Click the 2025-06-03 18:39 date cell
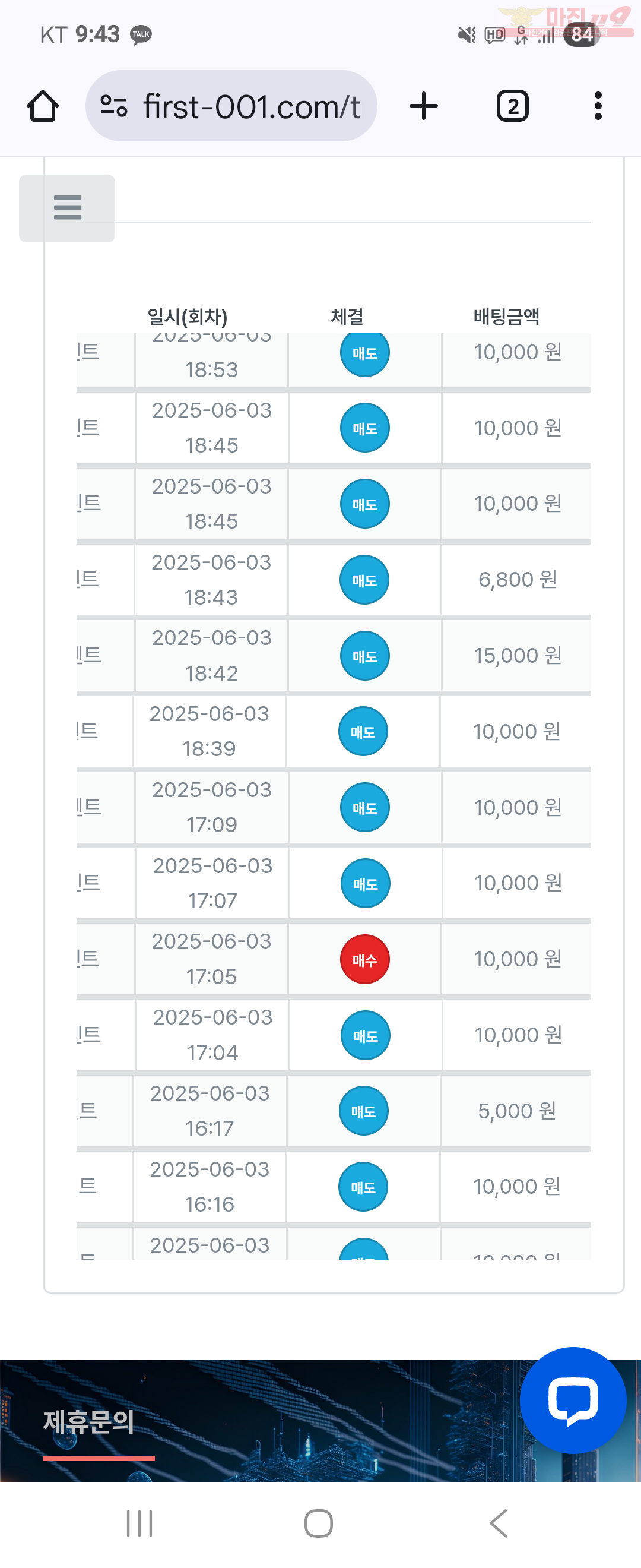641x1568 pixels. [209, 731]
